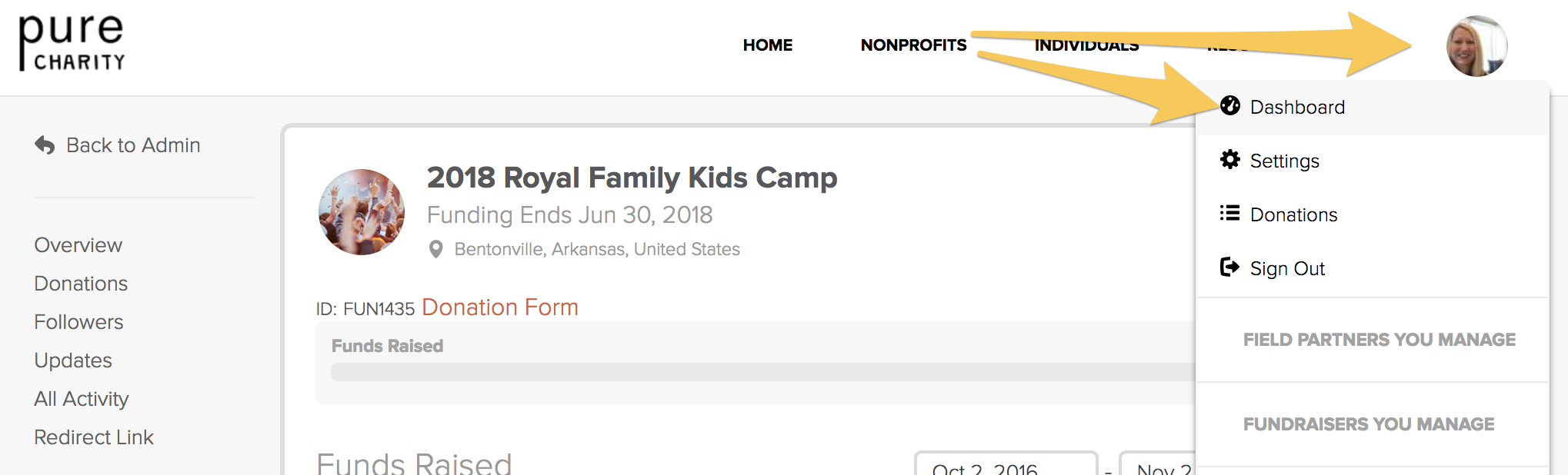Open the Redirect Link sidebar item

(94, 437)
